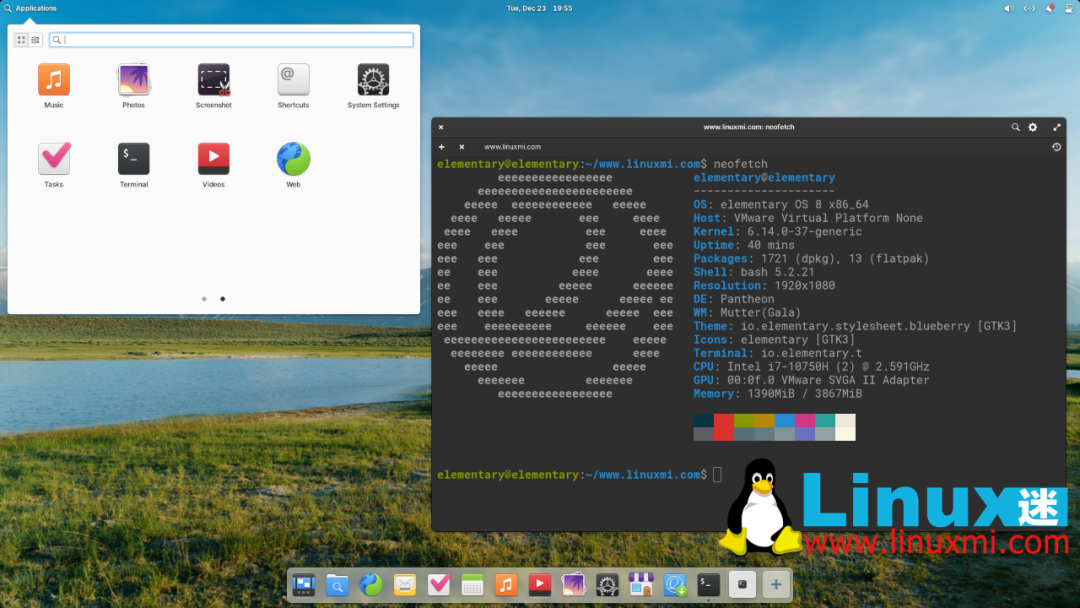Click the red swatch in the neofetch palette

point(723,427)
